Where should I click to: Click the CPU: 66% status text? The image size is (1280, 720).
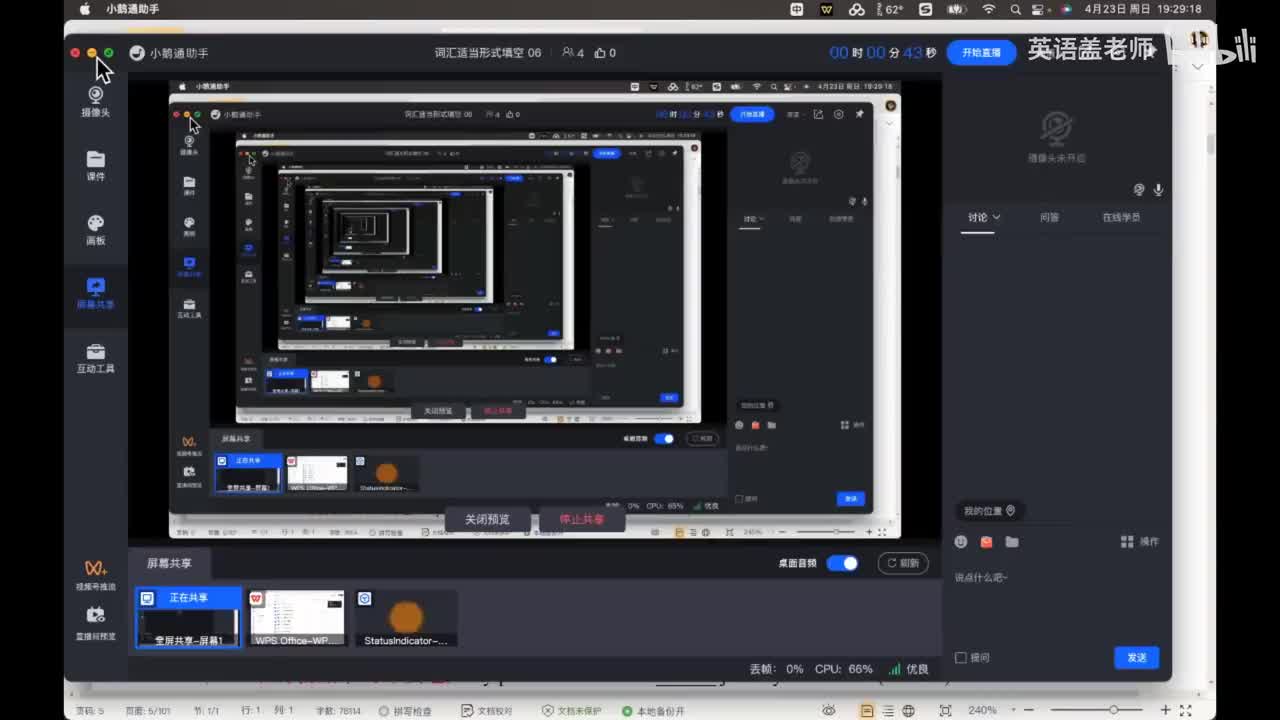pos(843,669)
